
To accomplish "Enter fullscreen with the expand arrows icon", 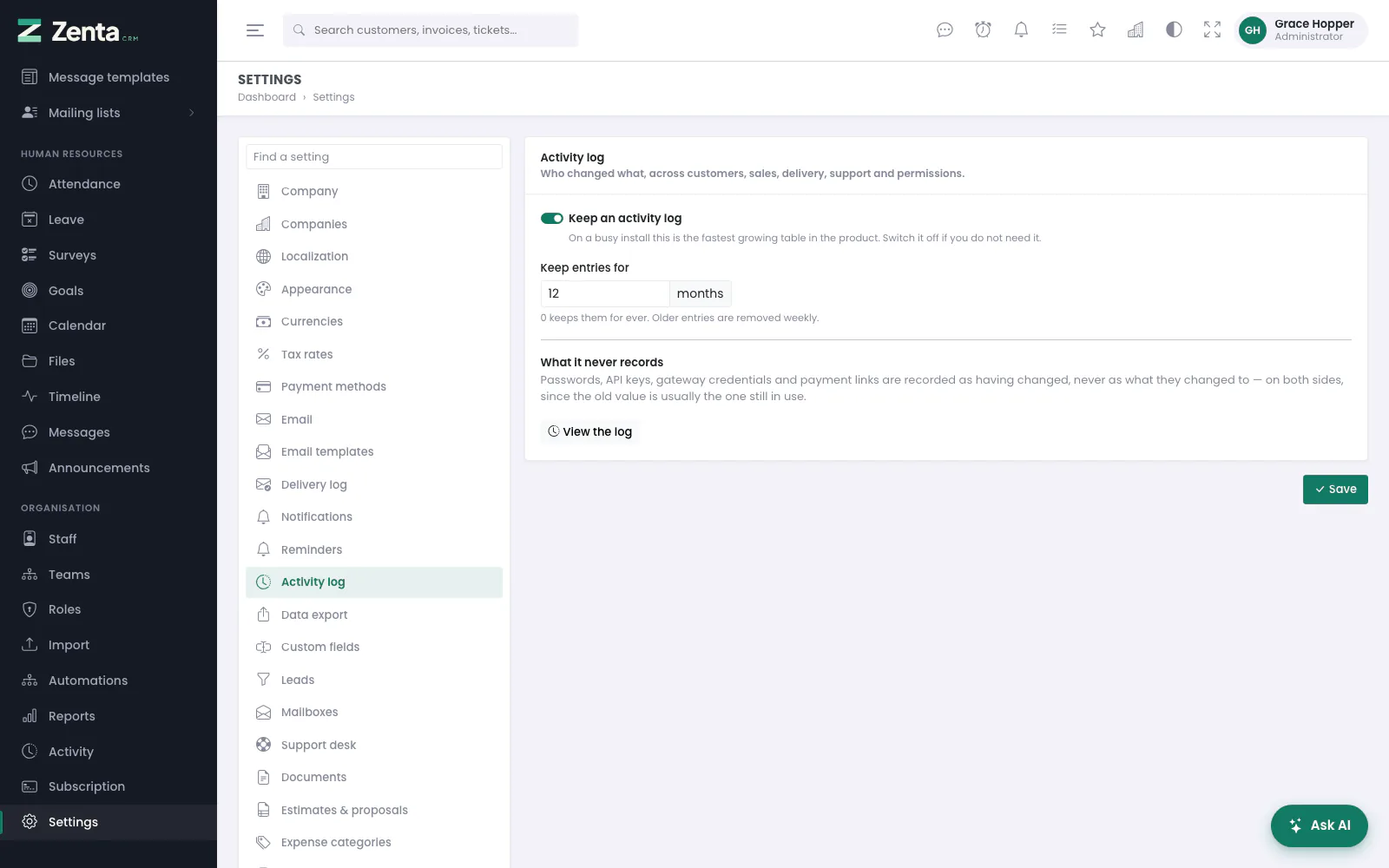I will point(1212,30).
